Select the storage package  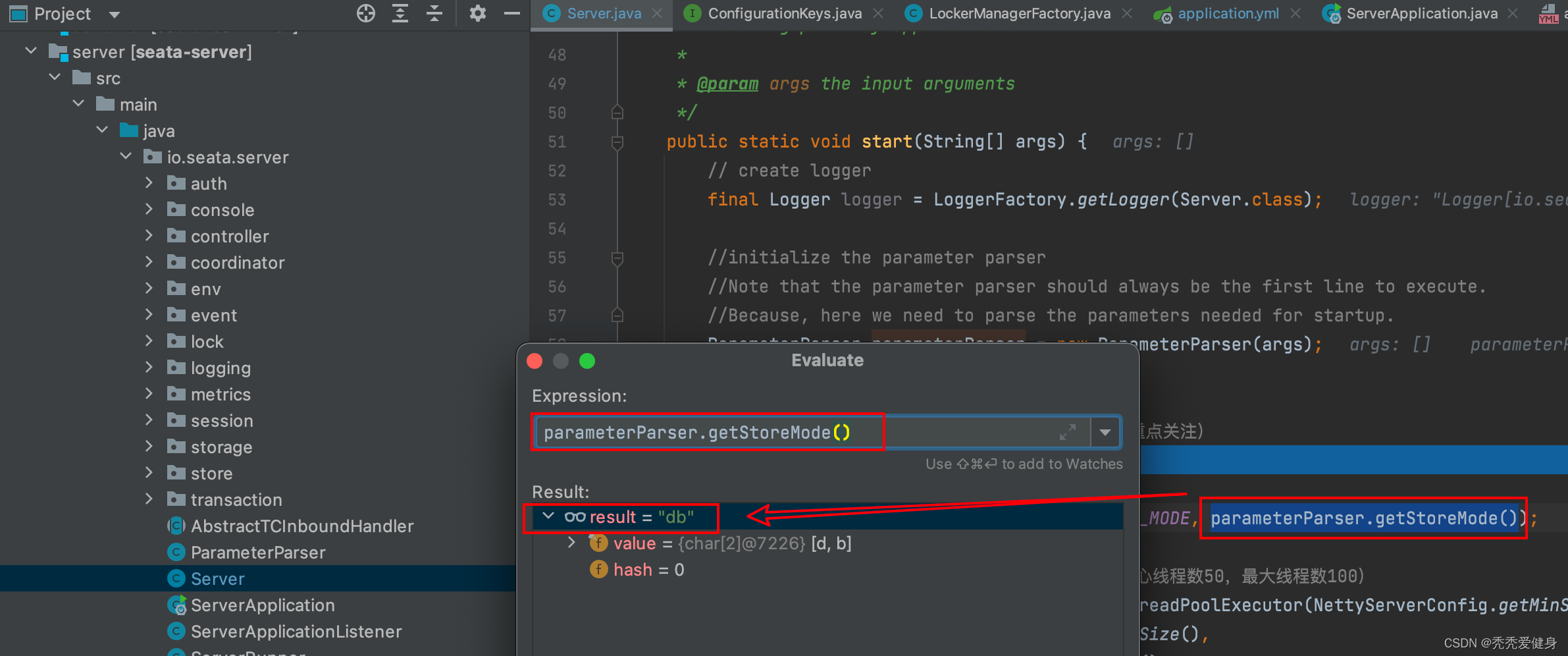point(221,447)
